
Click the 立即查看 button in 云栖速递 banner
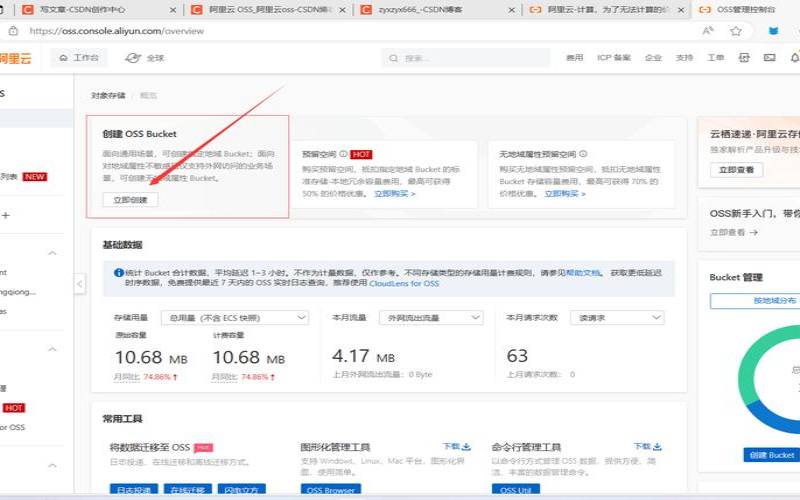click(736, 170)
